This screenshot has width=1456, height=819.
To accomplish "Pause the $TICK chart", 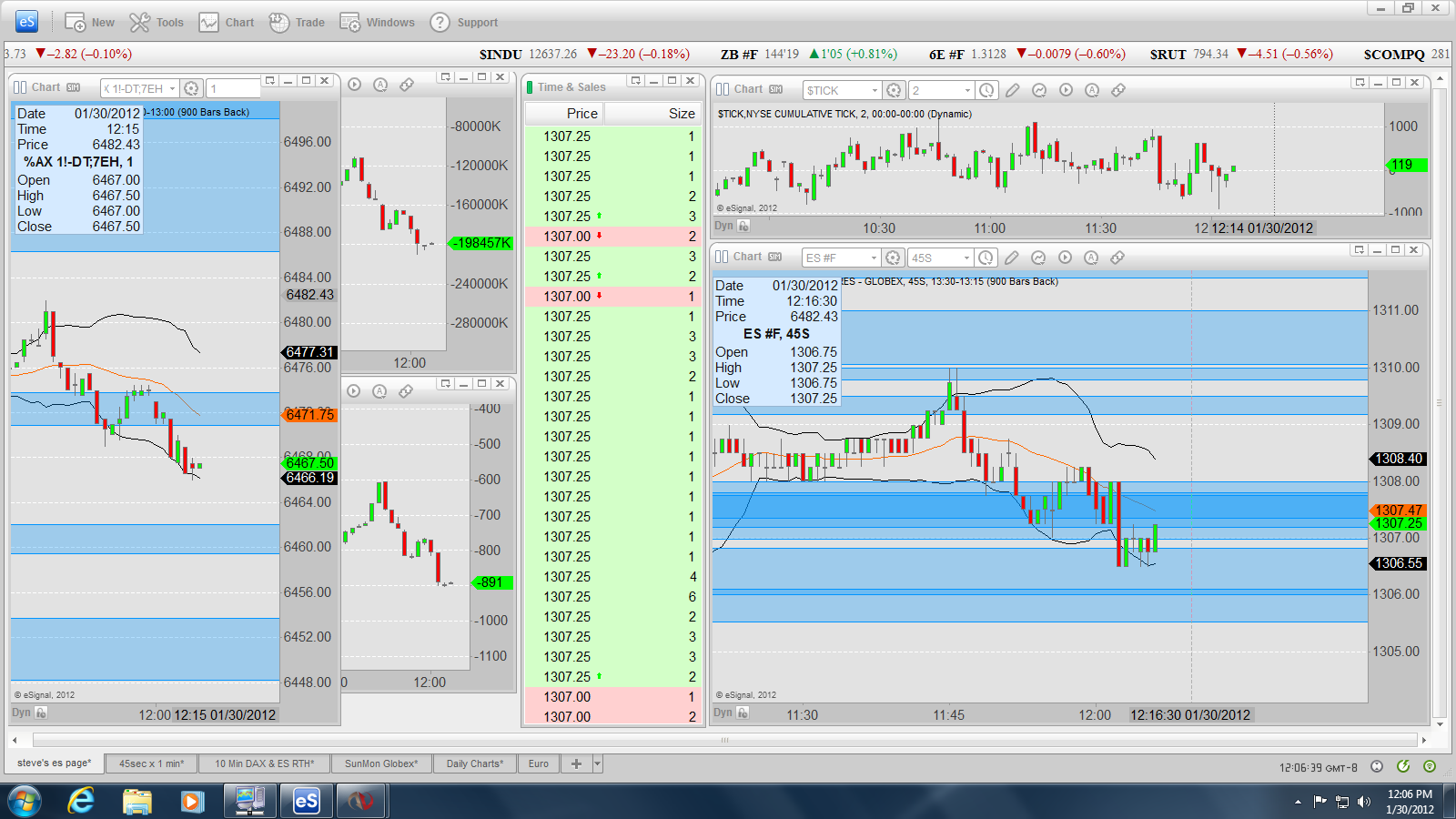I will [723, 89].
